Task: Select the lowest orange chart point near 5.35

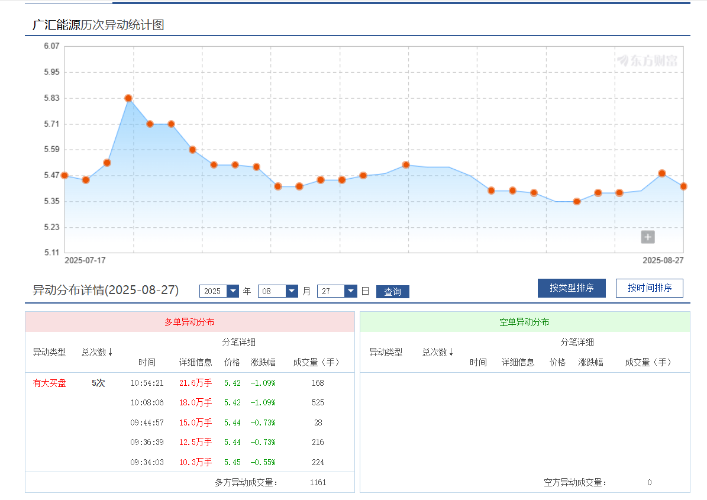Action: [x=577, y=202]
